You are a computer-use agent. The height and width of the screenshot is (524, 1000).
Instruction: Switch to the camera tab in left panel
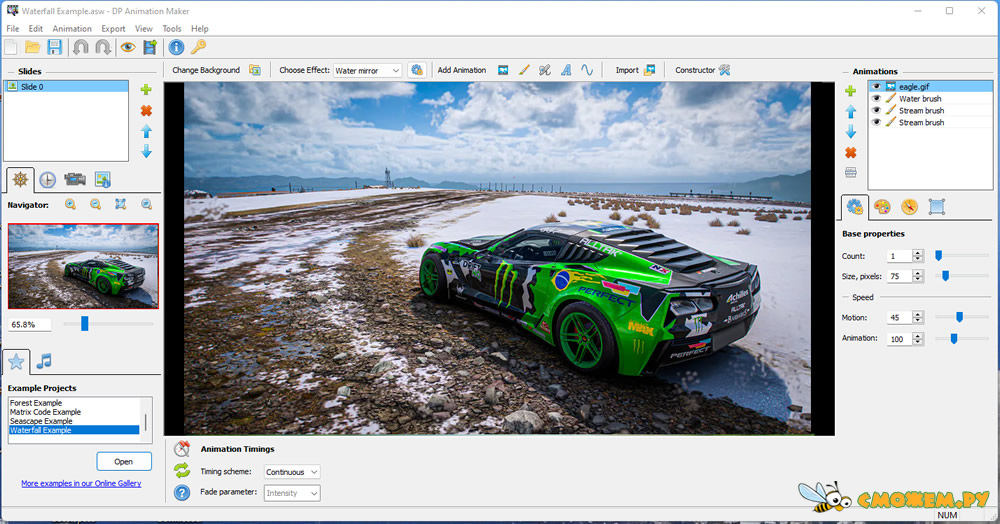(75, 180)
